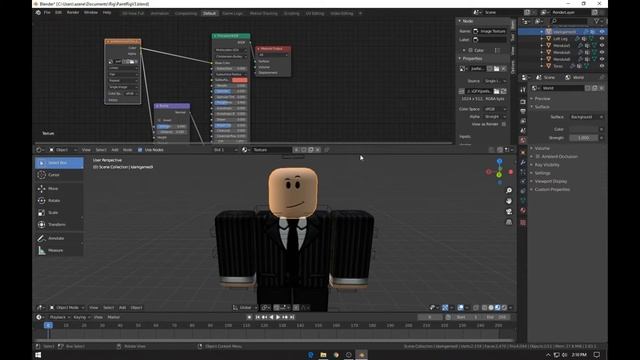This screenshot has height=360, width=640.
Task: Toggle the View as Render checkbox
Action: click(504, 124)
